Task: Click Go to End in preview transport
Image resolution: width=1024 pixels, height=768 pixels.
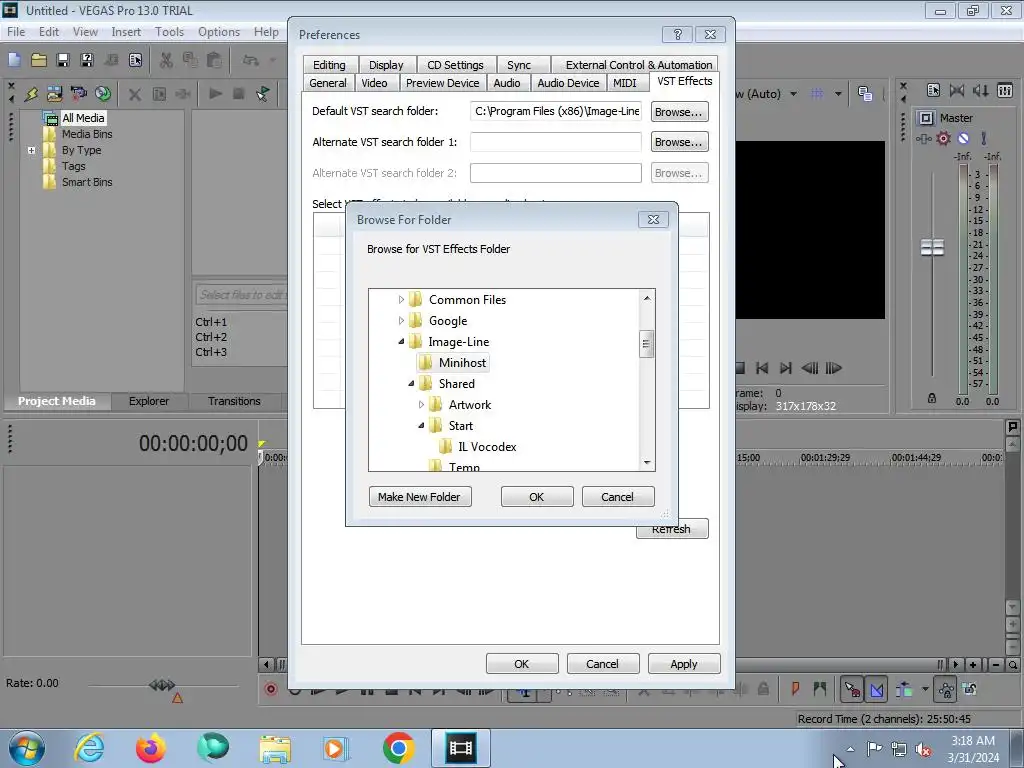Action: tap(786, 368)
